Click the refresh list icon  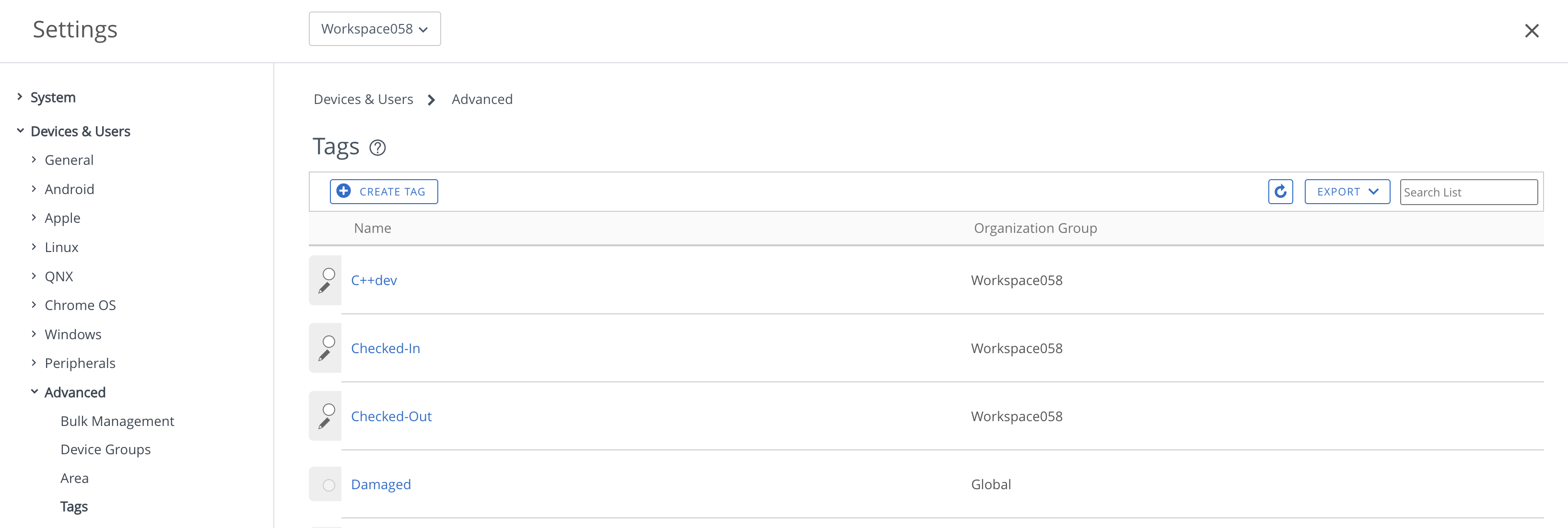tap(1280, 192)
